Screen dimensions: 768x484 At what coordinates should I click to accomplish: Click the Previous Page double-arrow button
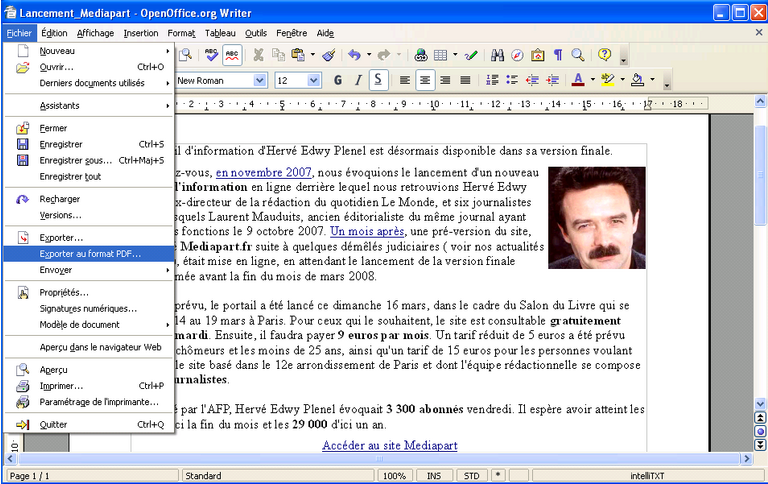760,418
